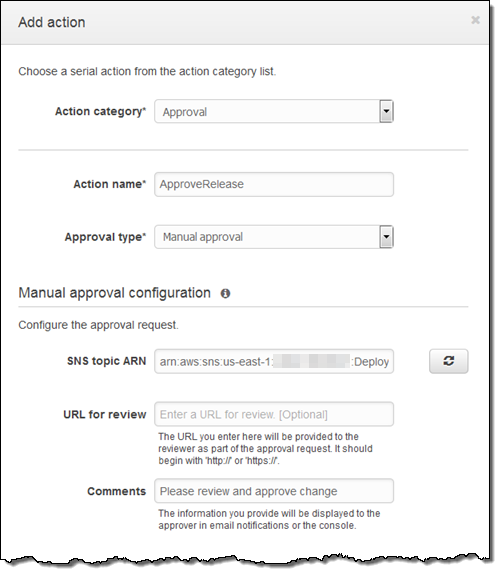Viewport: 500px width, 574px height.
Task: Click the Action category label
Action: 100,111
